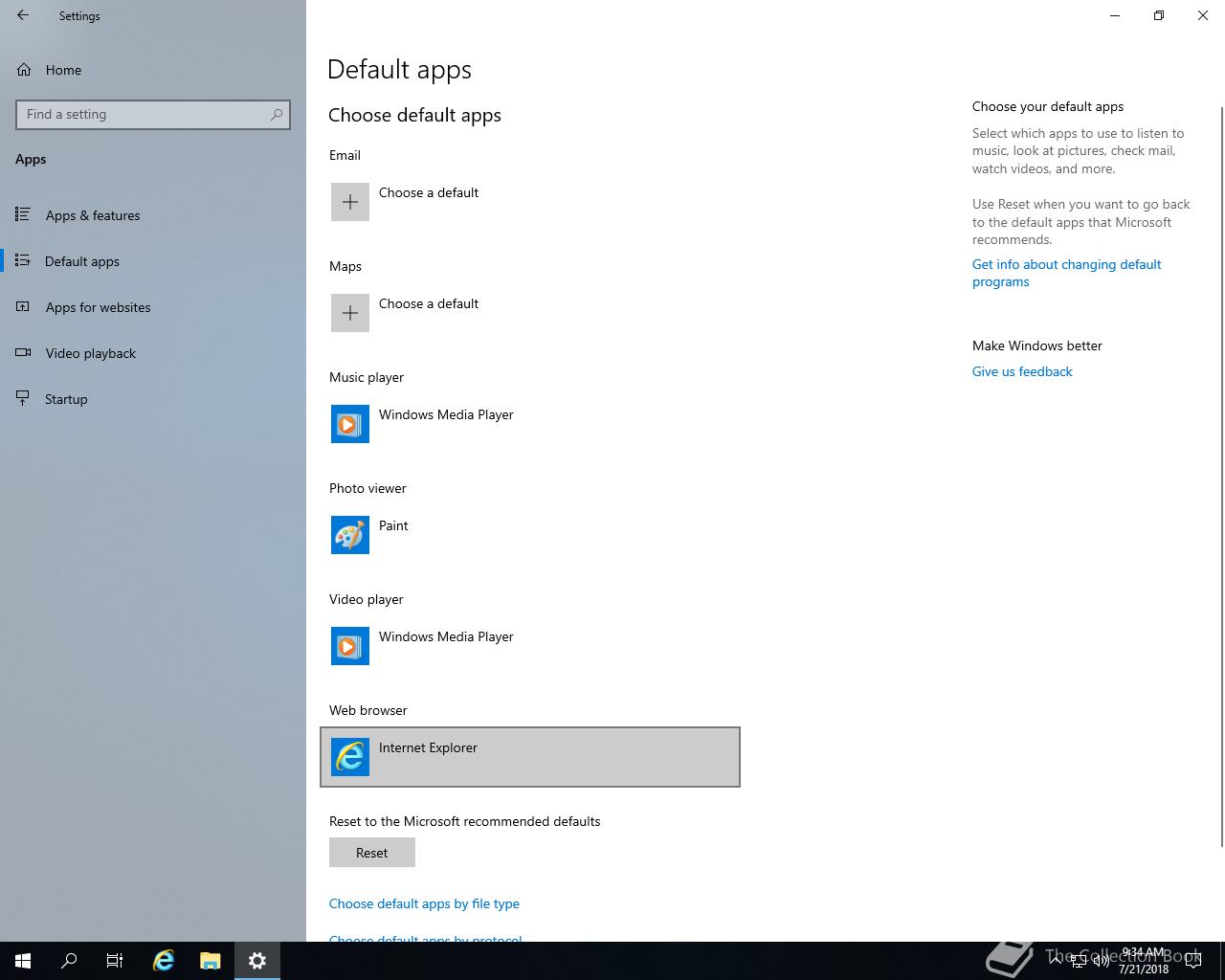Change the Photo viewer default Paint text
Screen dimensions: 1225x980
(393, 525)
